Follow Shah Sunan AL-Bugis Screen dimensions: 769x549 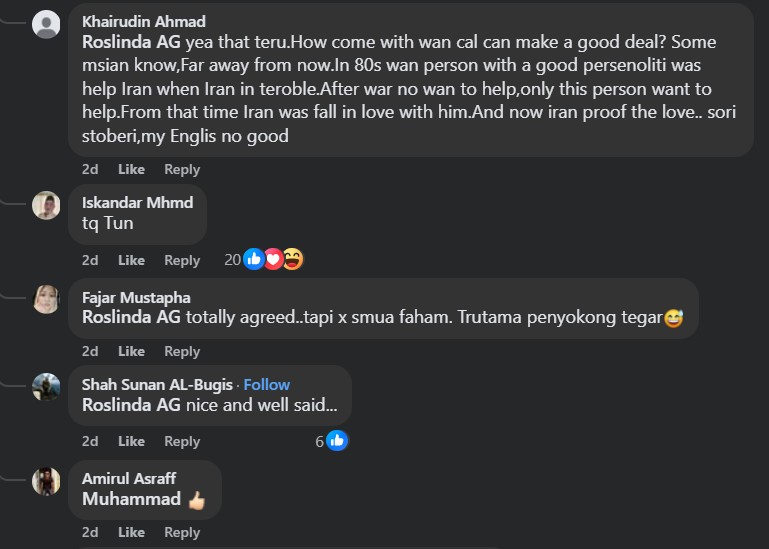(x=267, y=385)
